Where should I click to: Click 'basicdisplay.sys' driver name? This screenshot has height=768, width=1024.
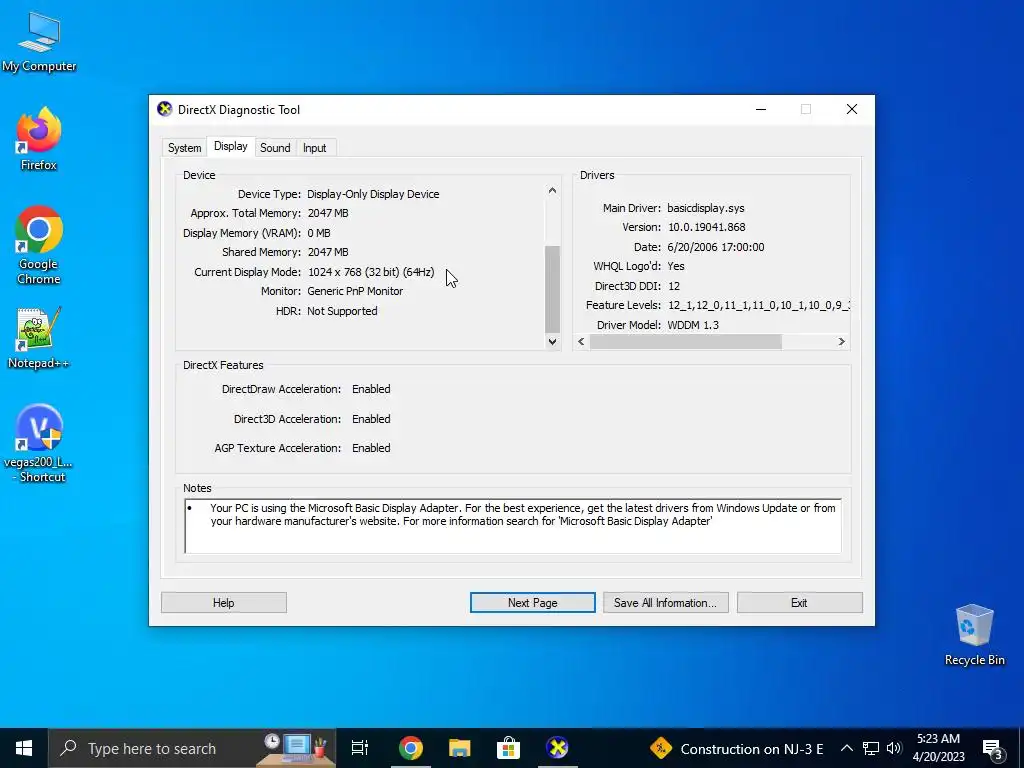coord(705,208)
